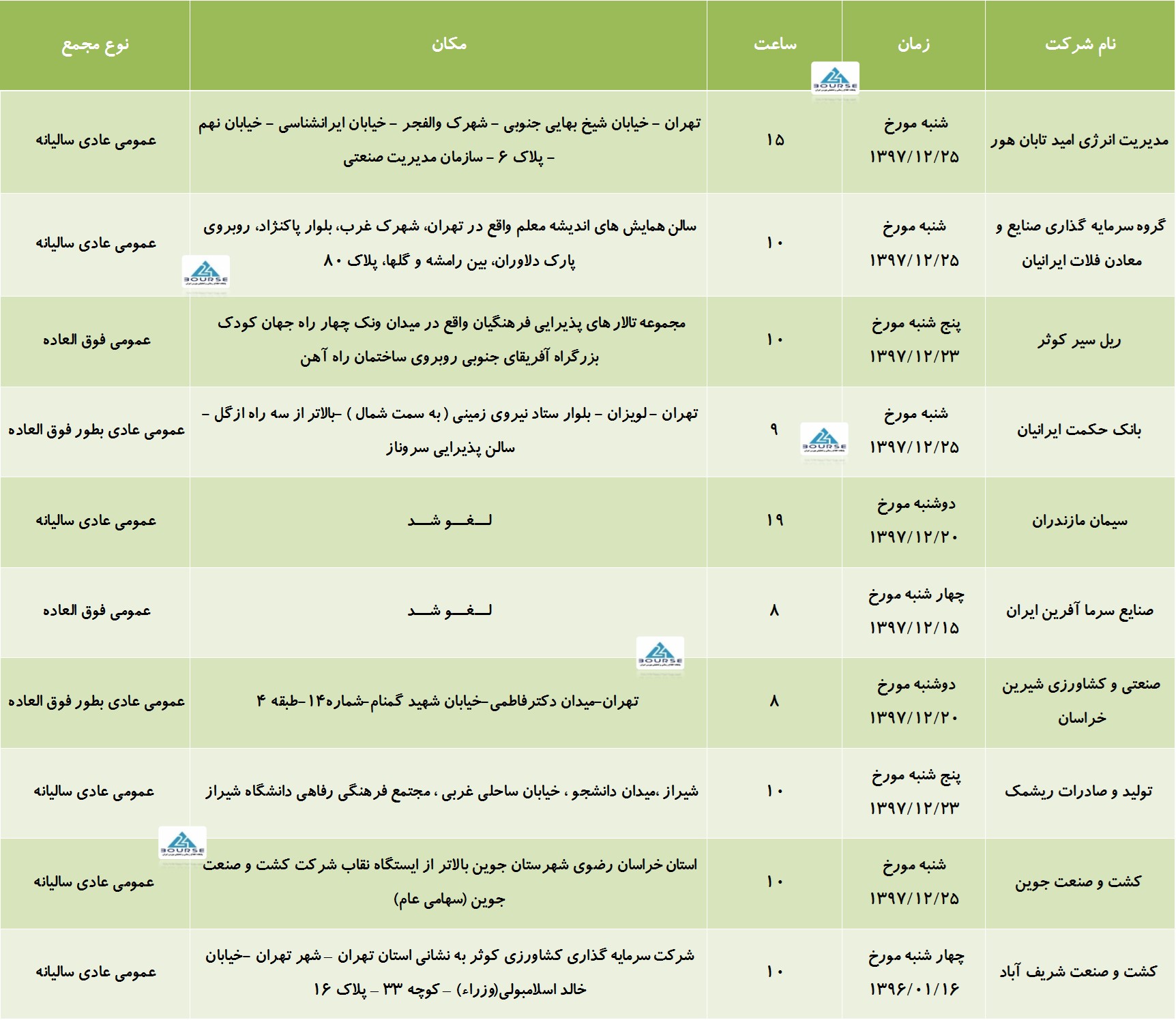The image size is (1176, 1020).
Task: Click the شیراز location in the ریشمک row
Action: pos(452,792)
